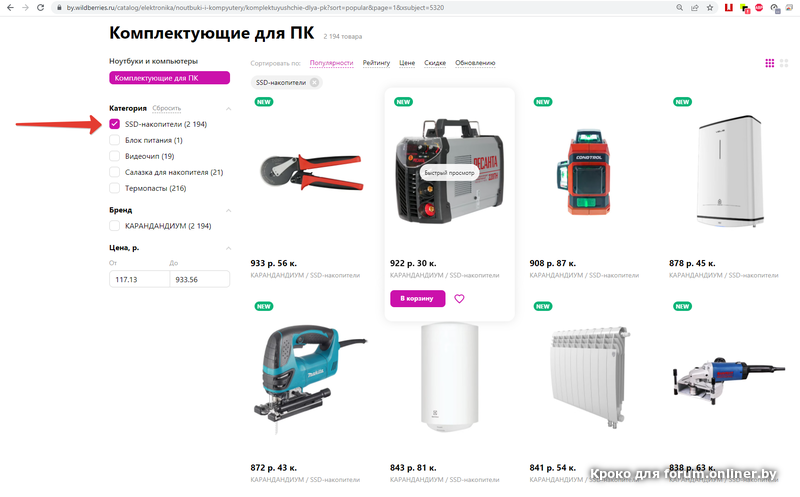Collapse the Категория filter section
This screenshot has height=497, width=800.
point(229,108)
